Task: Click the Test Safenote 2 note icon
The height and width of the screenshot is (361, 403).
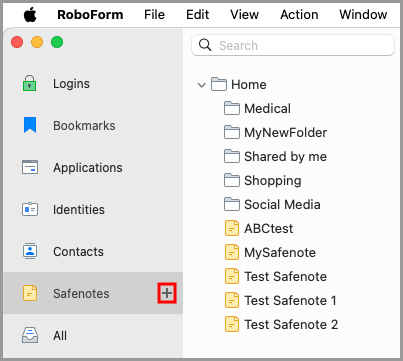Action: tap(232, 324)
